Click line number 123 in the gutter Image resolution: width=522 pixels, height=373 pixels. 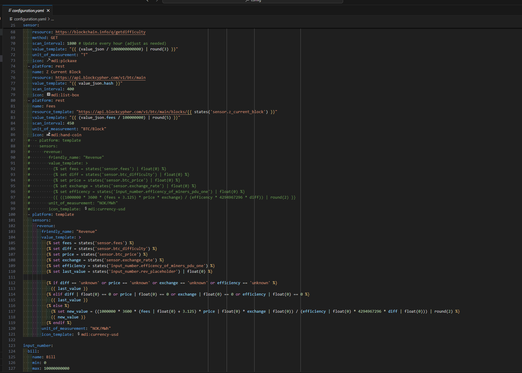pos(12,346)
